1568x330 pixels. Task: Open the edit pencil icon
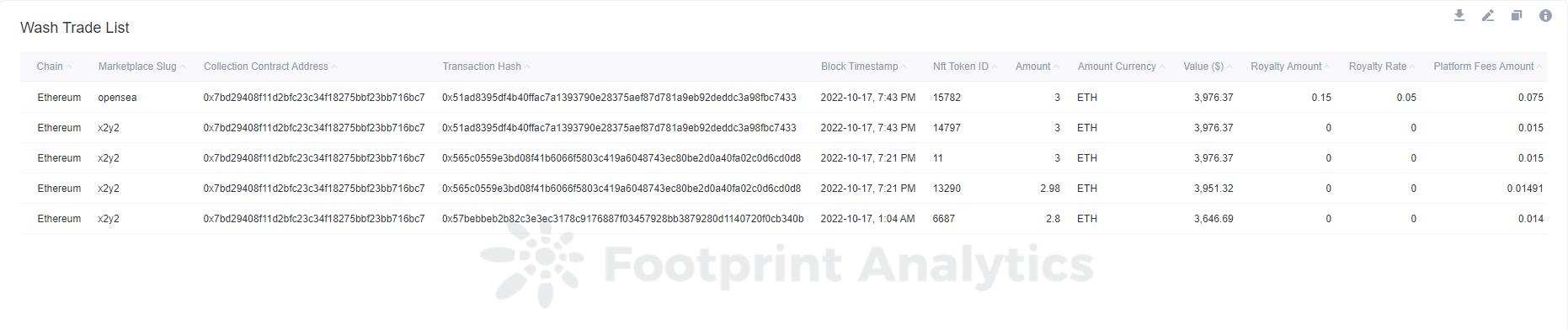pyautogui.click(x=1488, y=15)
